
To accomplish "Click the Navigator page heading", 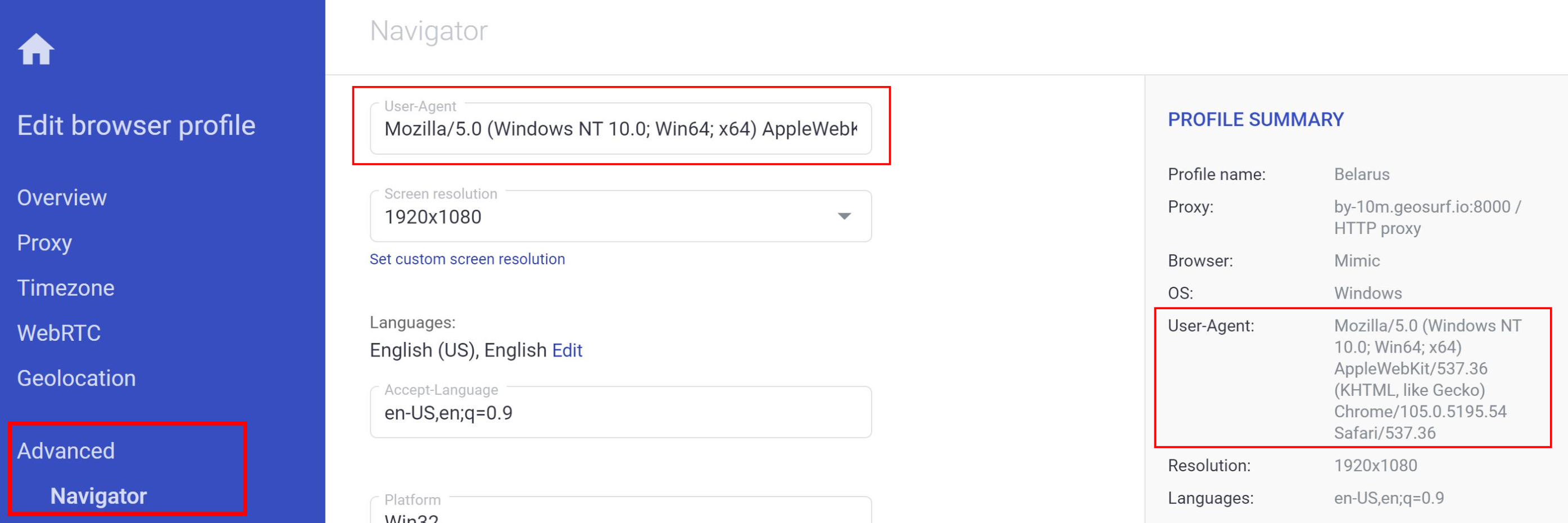I will click(428, 30).
